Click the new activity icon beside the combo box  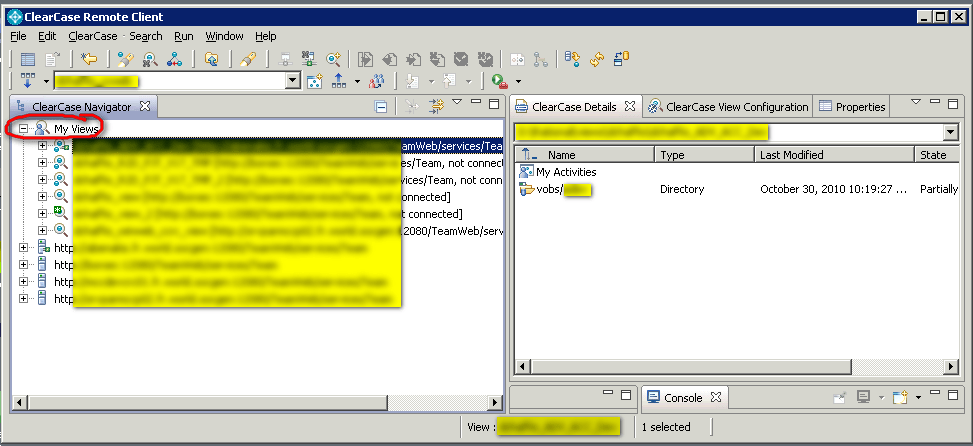(x=315, y=81)
